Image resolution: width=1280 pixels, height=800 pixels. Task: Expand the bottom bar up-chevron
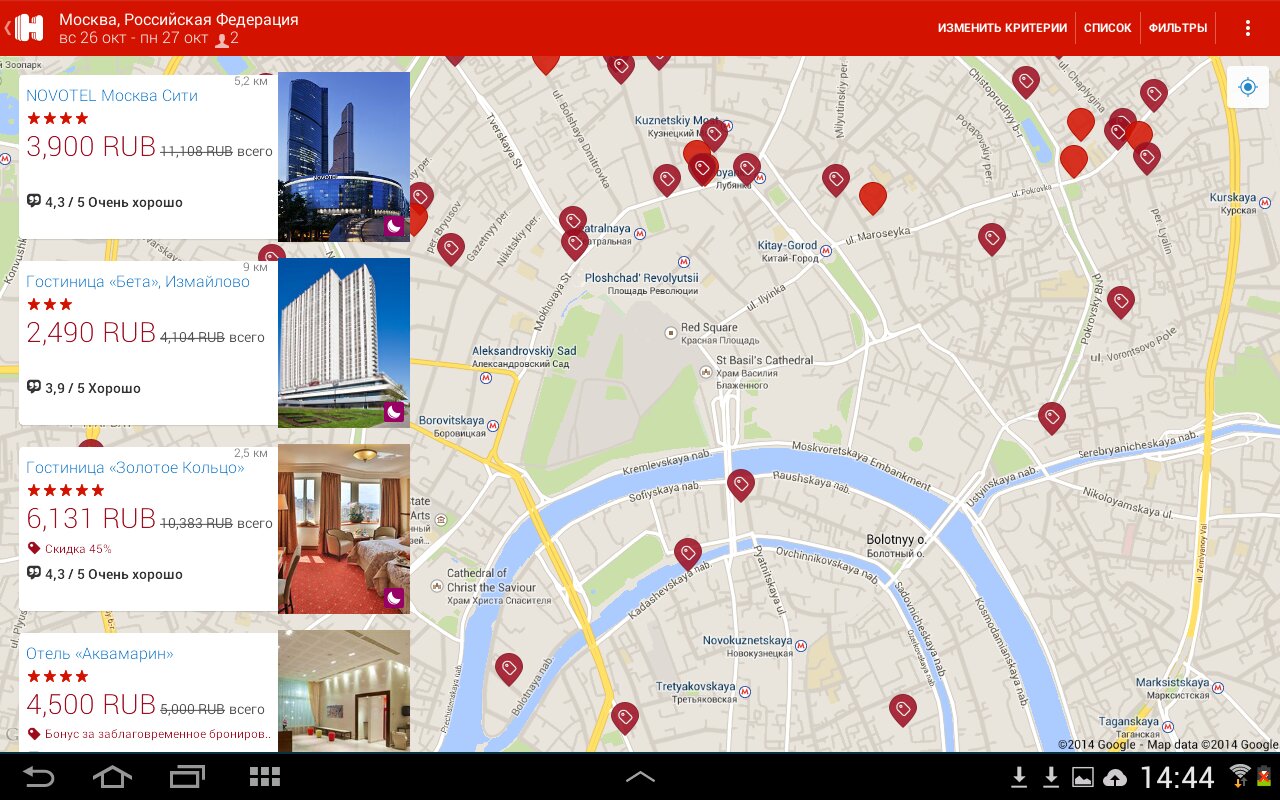(640, 777)
